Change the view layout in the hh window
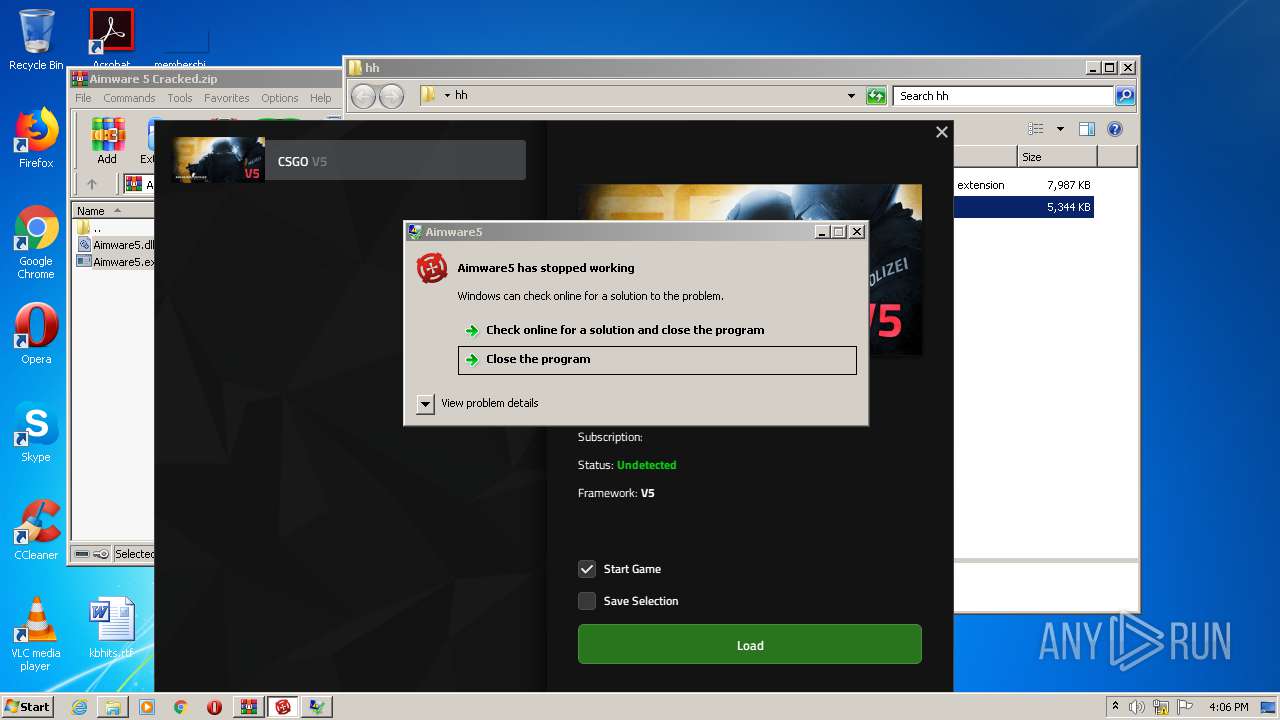The width and height of the screenshot is (1280, 720). click(x=1036, y=129)
